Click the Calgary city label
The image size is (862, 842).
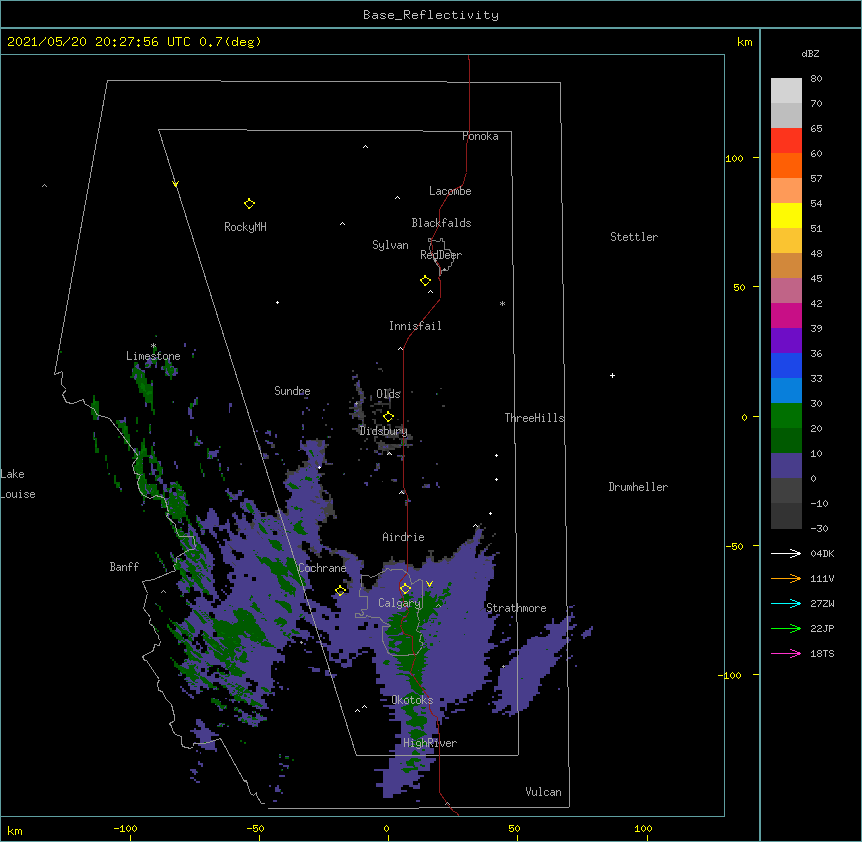point(399,603)
